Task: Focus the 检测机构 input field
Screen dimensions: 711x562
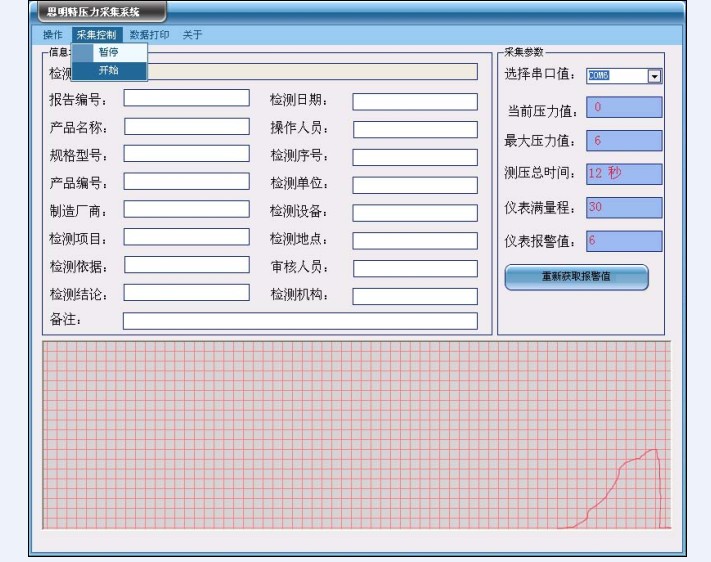Action: 415,297
